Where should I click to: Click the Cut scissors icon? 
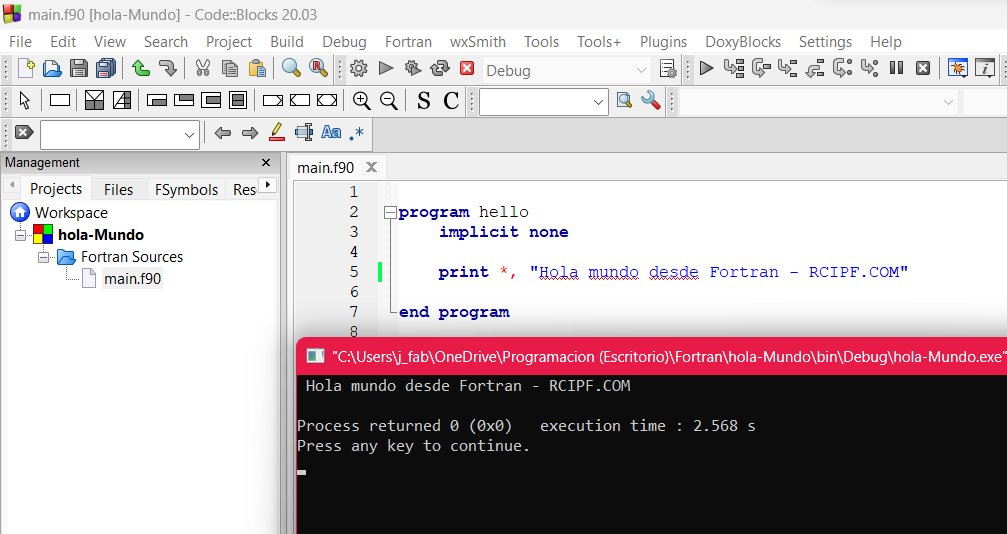[x=202, y=69]
